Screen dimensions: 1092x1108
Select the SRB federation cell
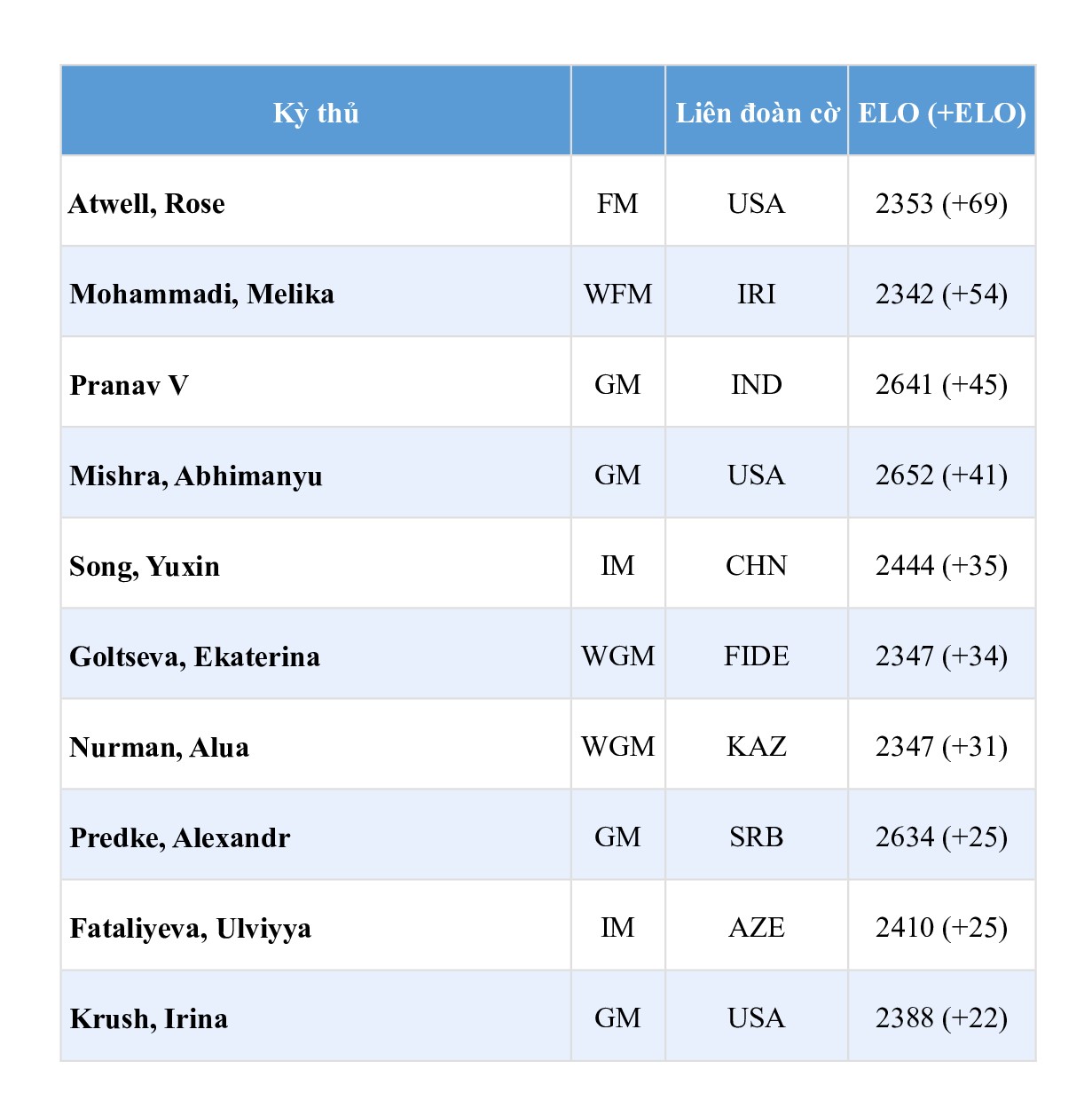[x=757, y=837]
